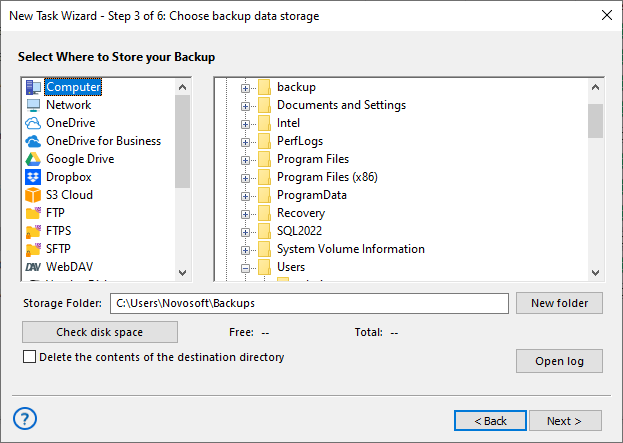Click the folder tree scrollbar thumb
This screenshot has width=623, height=443.
pos(595,121)
